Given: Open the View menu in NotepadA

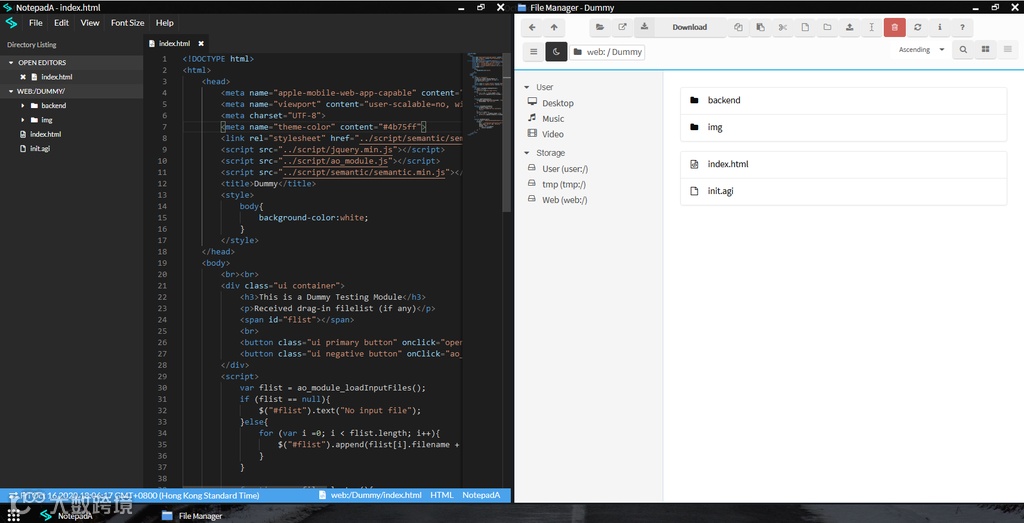Looking at the screenshot, I should pos(89,23).
